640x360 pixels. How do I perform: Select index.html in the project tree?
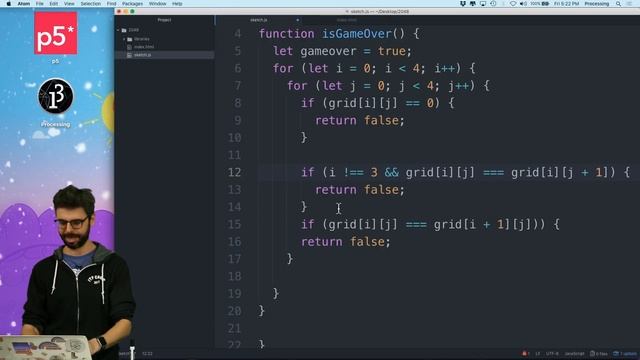144,47
